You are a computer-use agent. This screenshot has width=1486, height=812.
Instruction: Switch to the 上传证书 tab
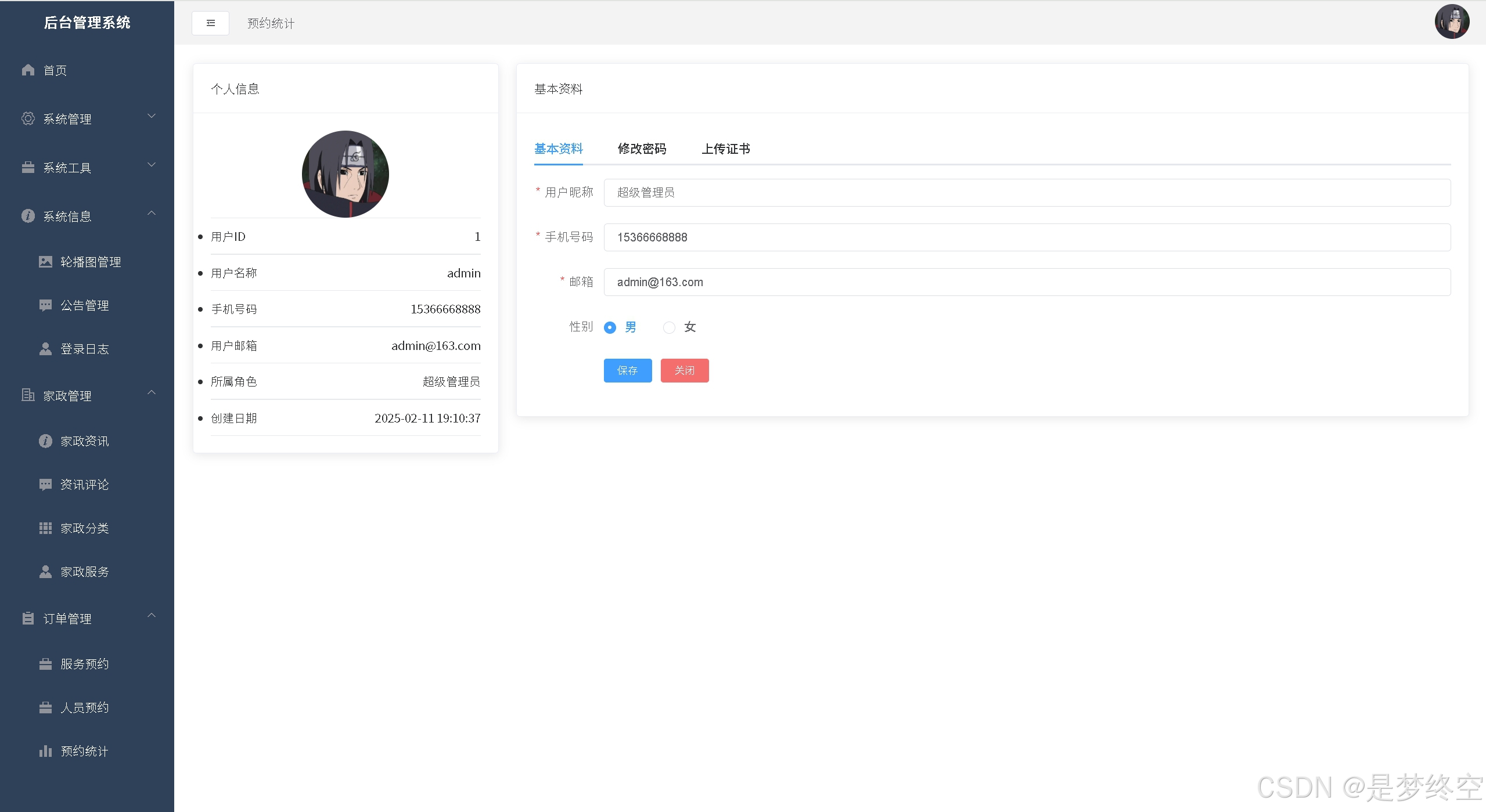point(725,149)
